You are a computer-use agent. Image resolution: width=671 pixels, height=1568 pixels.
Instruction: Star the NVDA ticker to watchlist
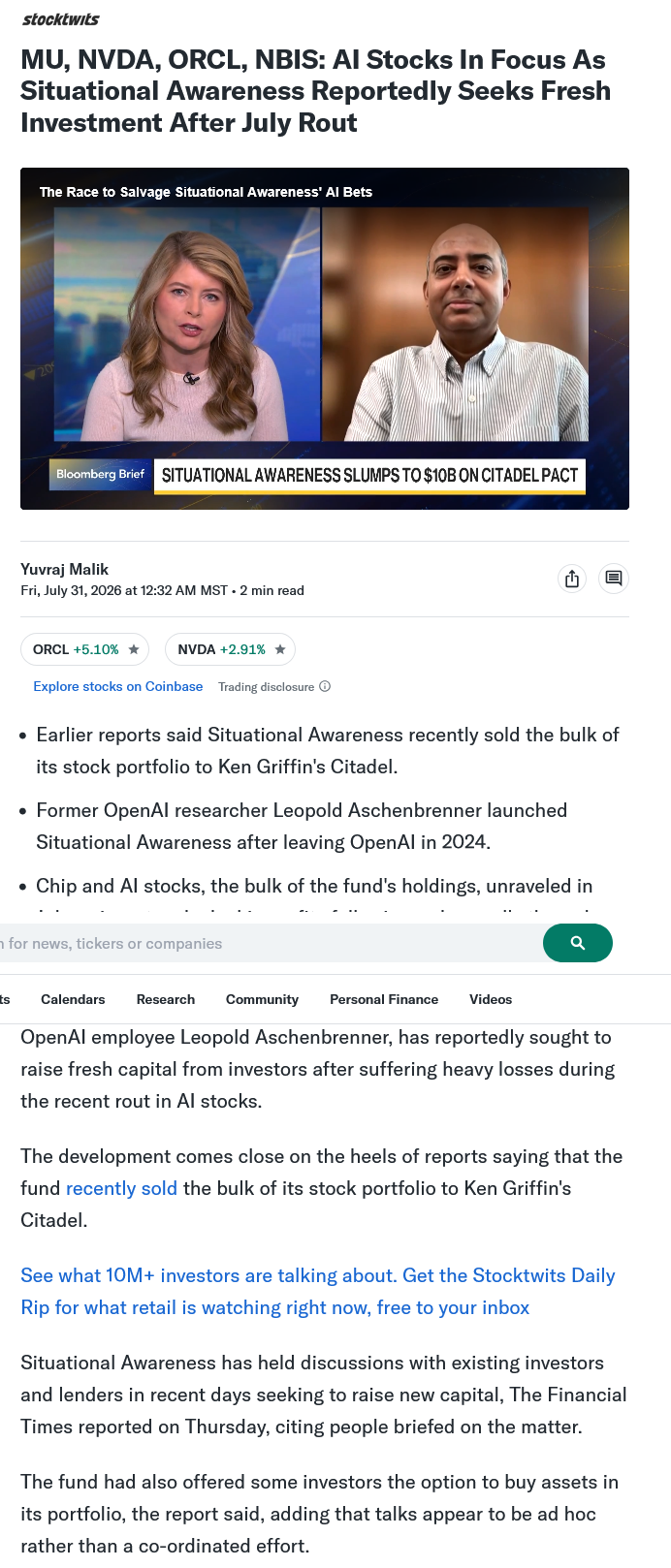coord(280,649)
